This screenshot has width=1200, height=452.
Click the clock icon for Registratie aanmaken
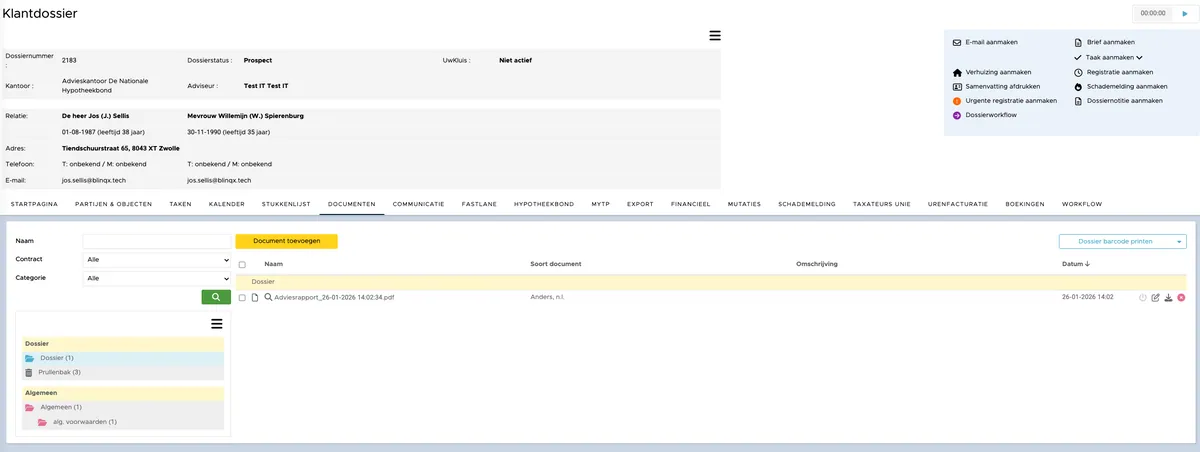pyautogui.click(x=1078, y=72)
